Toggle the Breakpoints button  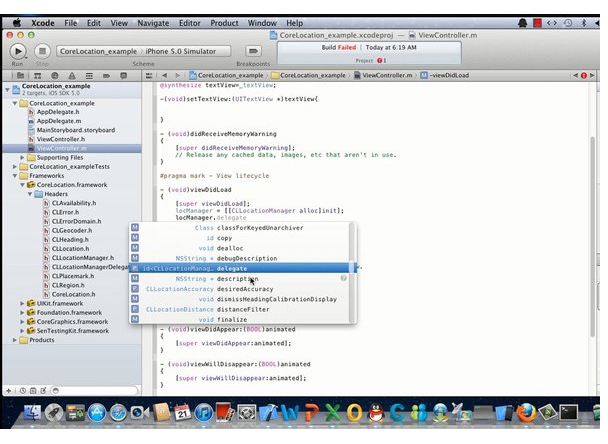(x=253, y=51)
